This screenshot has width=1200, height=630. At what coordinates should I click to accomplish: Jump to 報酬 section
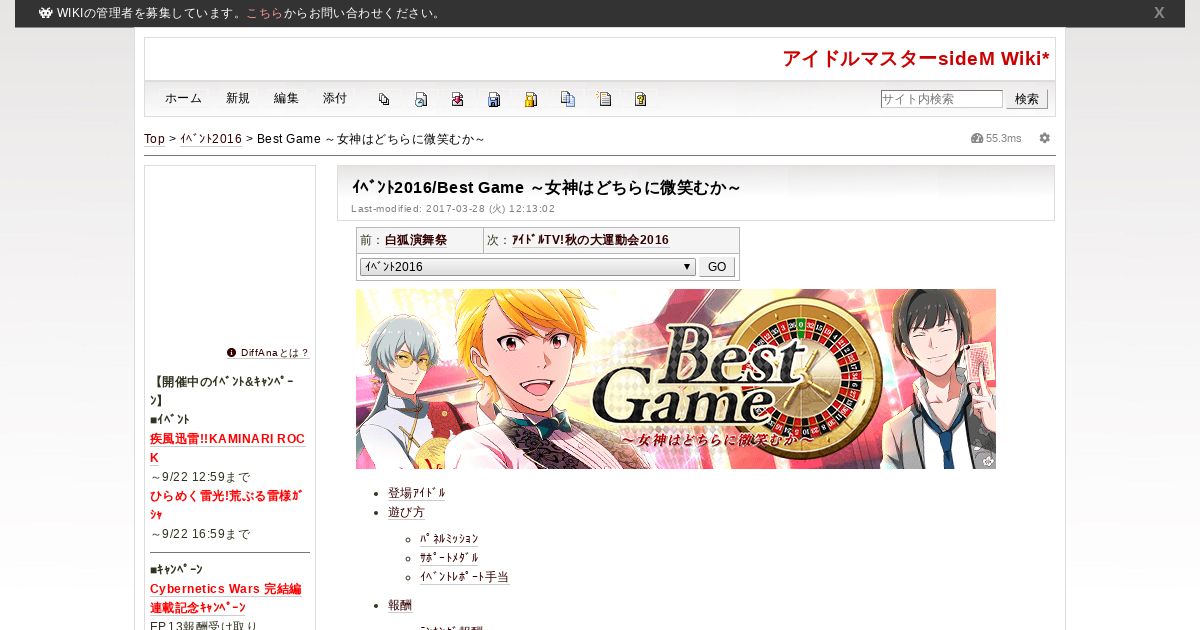tap(400, 605)
